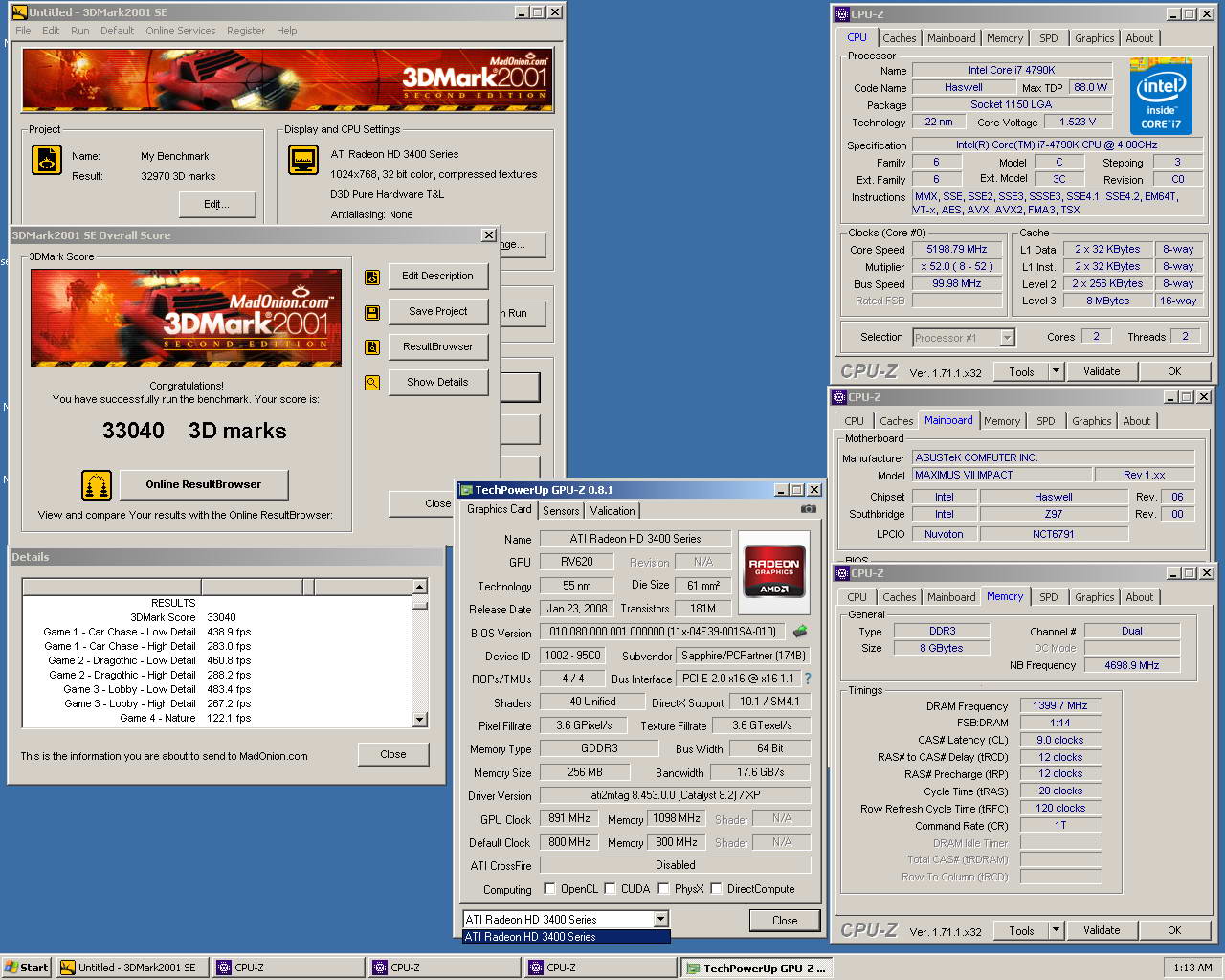Viewport: 1225px width, 980px height.
Task: Click the Edit Description button
Action: 437,277
